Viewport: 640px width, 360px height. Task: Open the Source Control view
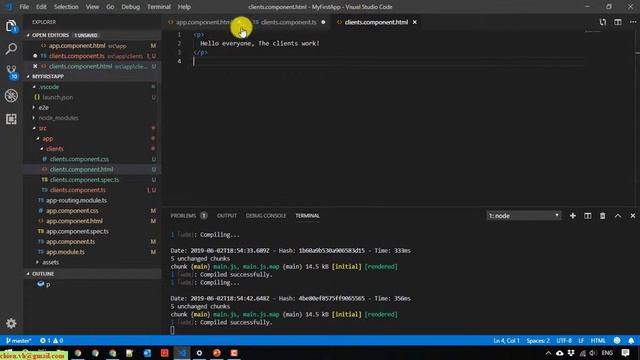pos(11,72)
